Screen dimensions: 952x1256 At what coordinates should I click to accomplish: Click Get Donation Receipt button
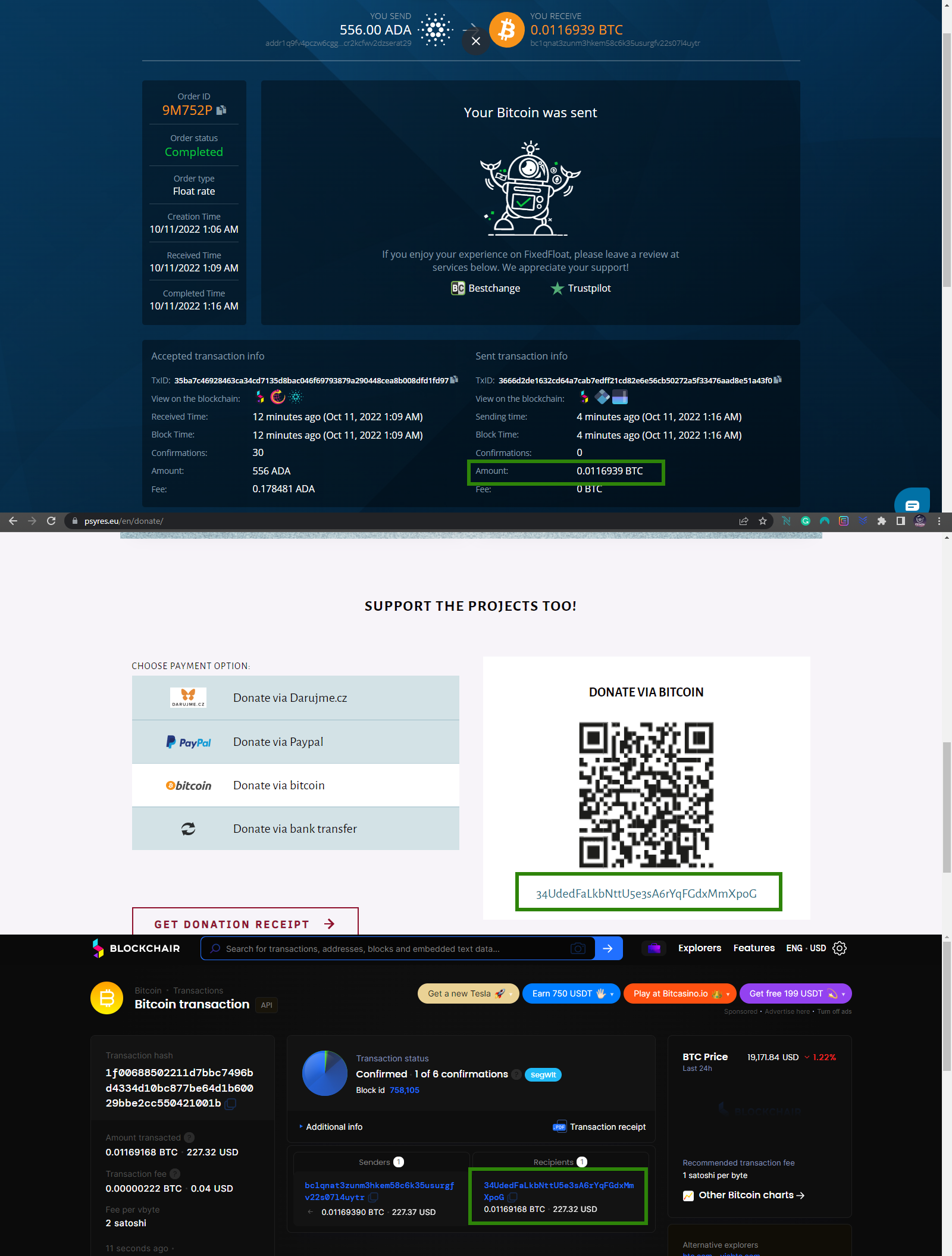click(245, 921)
